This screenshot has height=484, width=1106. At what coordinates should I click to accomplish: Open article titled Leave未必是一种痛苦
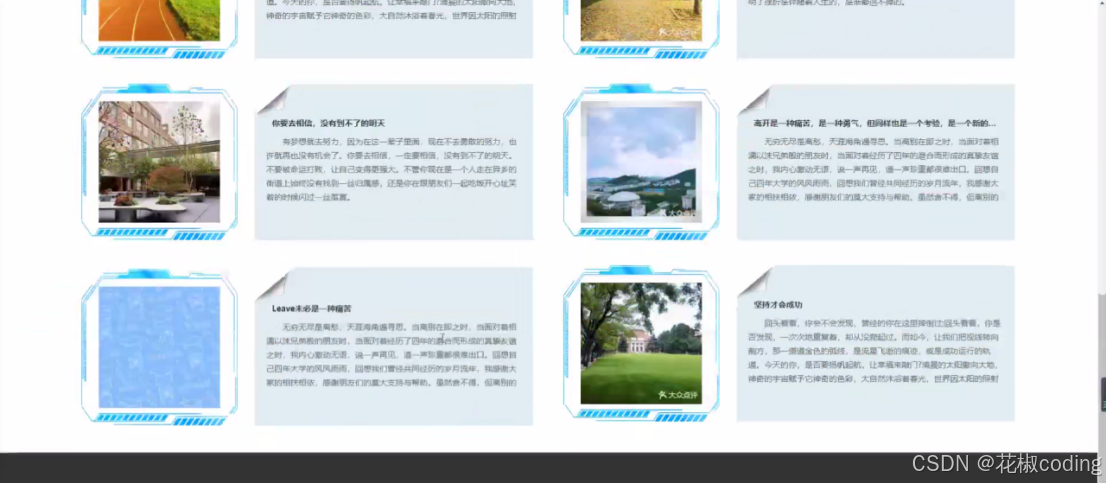[x=312, y=308]
